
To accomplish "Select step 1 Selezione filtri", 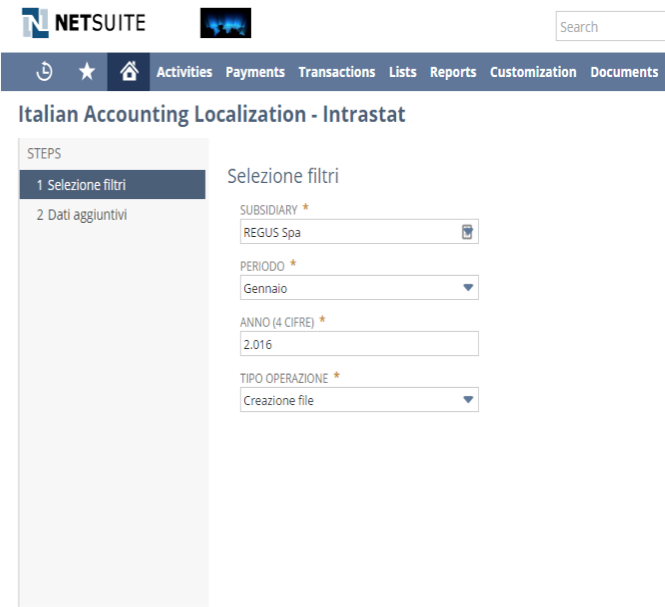I will (112, 185).
